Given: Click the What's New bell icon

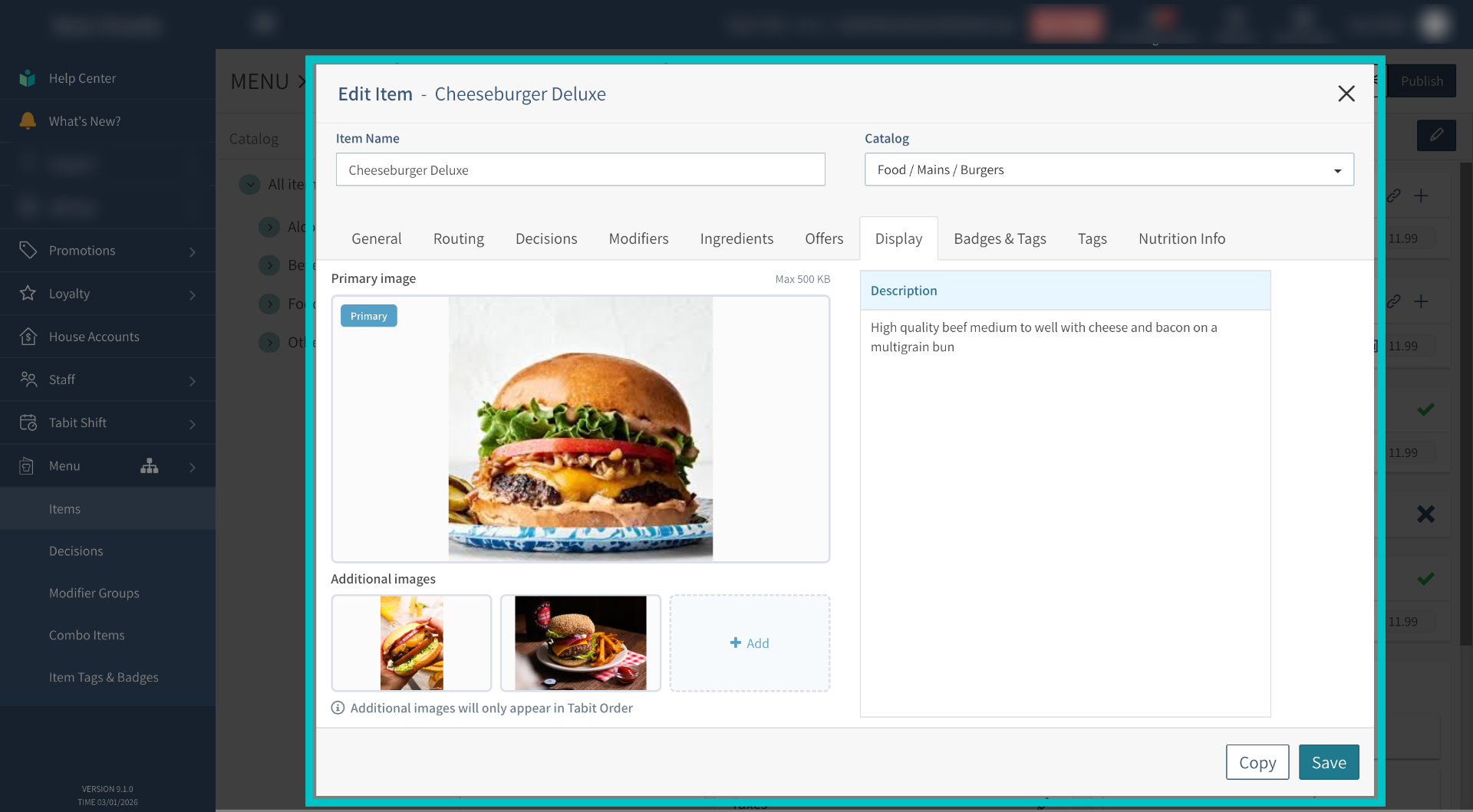Looking at the screenshot, I should [28, 121].
